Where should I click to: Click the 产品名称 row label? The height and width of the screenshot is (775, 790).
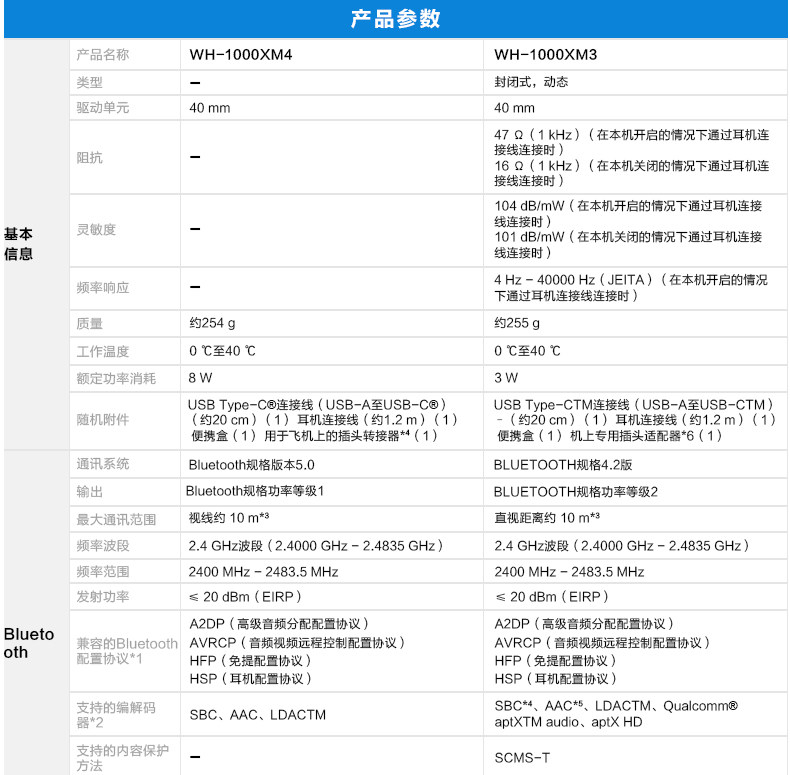(x=103, y=54)
